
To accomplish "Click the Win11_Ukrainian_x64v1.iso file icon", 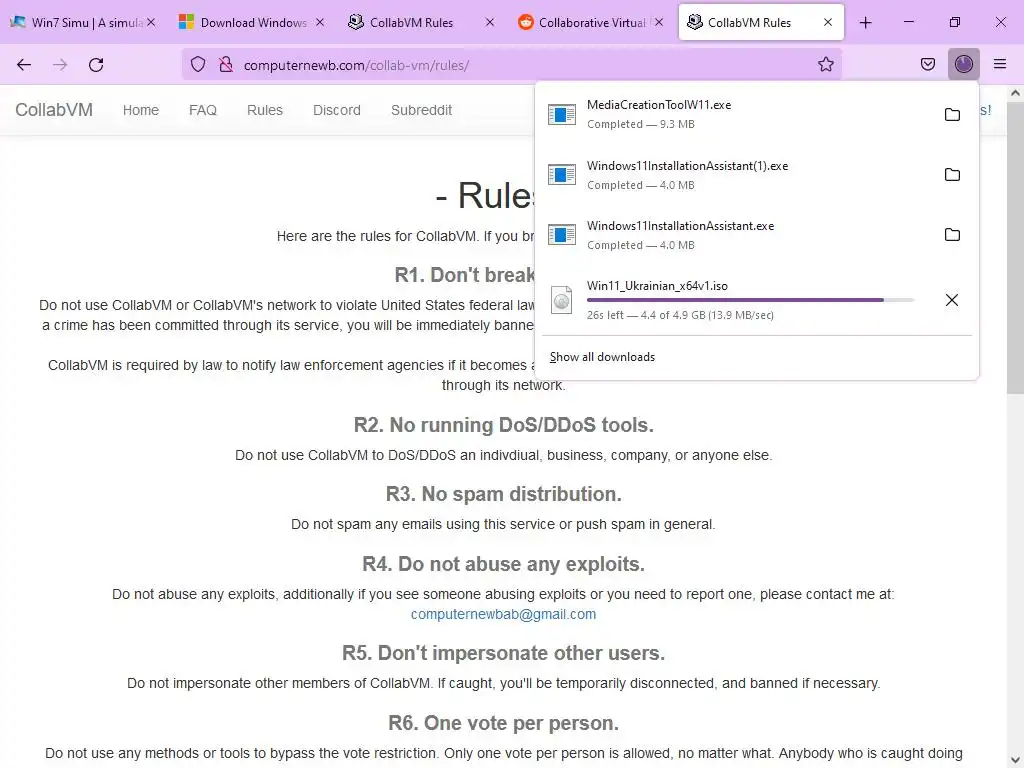I will (x=562, y=300).
